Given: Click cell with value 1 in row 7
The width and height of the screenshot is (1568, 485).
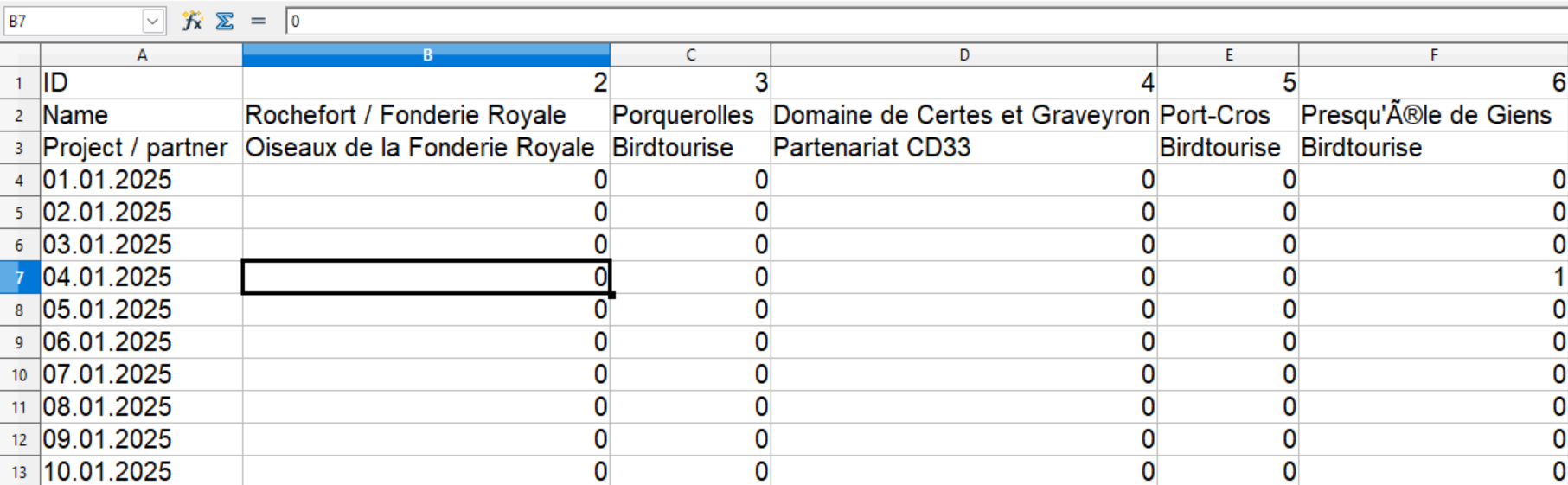Looking at the screenshot, I should [1433, 278].
